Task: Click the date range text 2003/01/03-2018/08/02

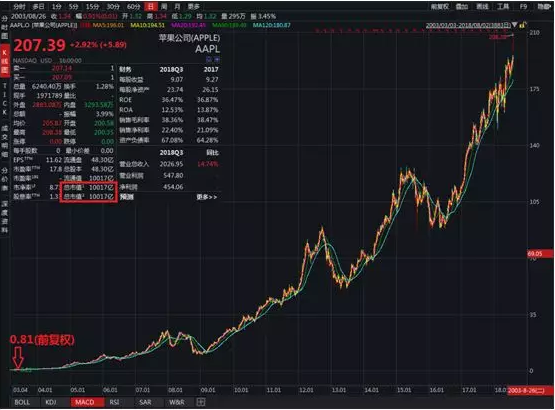Action: click(468, 25)
